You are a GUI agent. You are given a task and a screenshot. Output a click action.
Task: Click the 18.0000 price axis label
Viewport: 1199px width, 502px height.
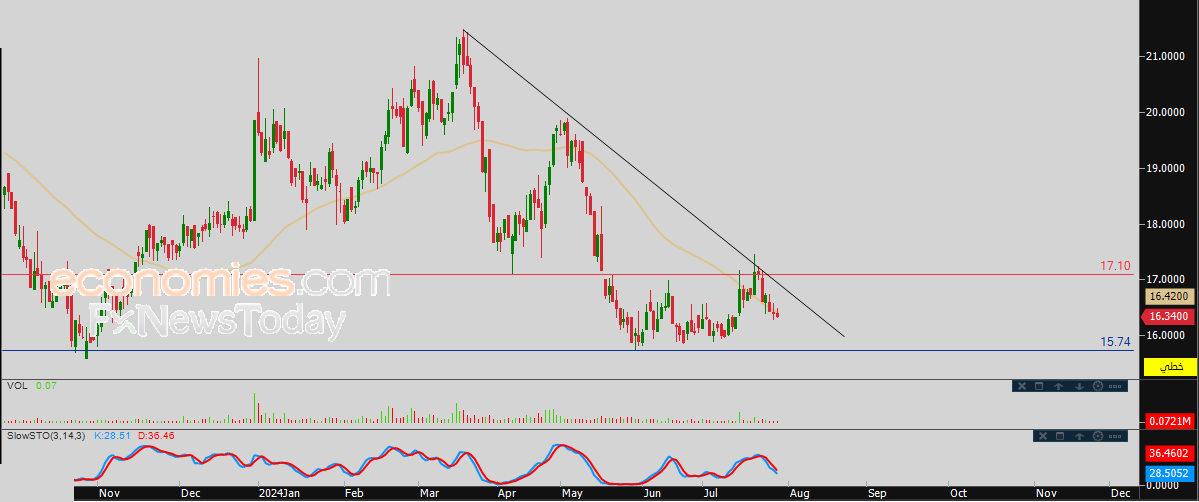point(1166,225)
